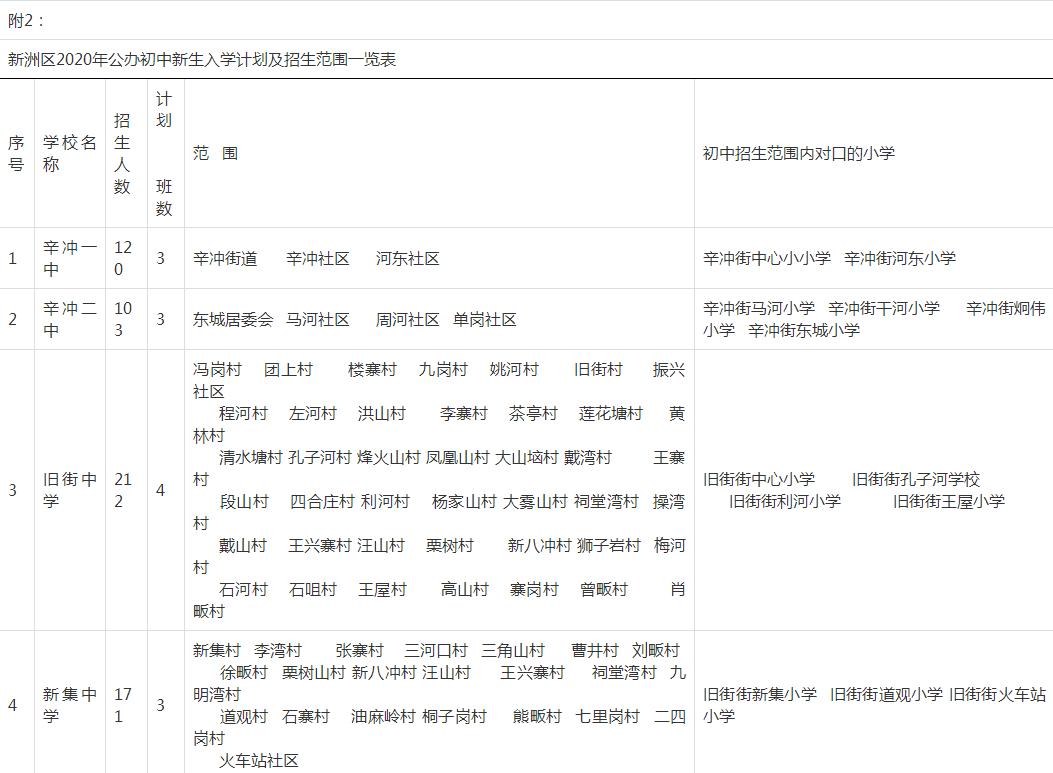Click the text 辛冲街道 in the range column

224,258
